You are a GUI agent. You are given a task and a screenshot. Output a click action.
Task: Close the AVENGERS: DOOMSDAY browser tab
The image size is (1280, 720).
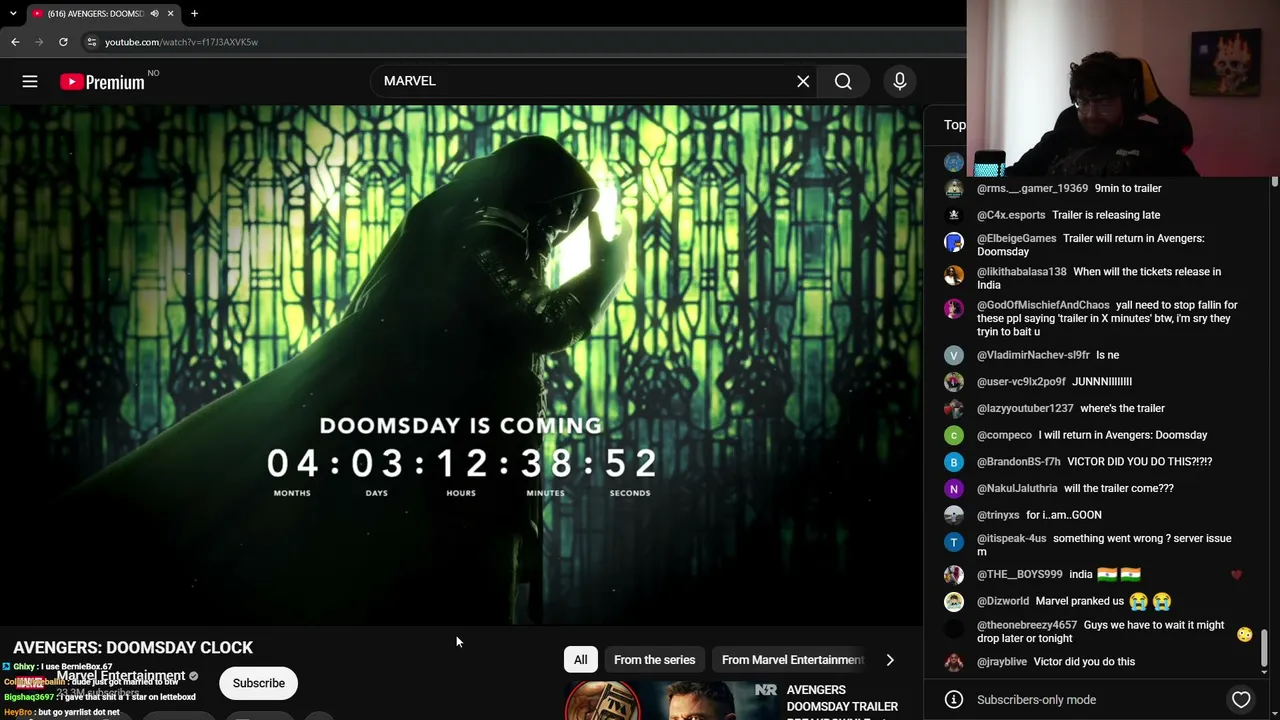170,14
